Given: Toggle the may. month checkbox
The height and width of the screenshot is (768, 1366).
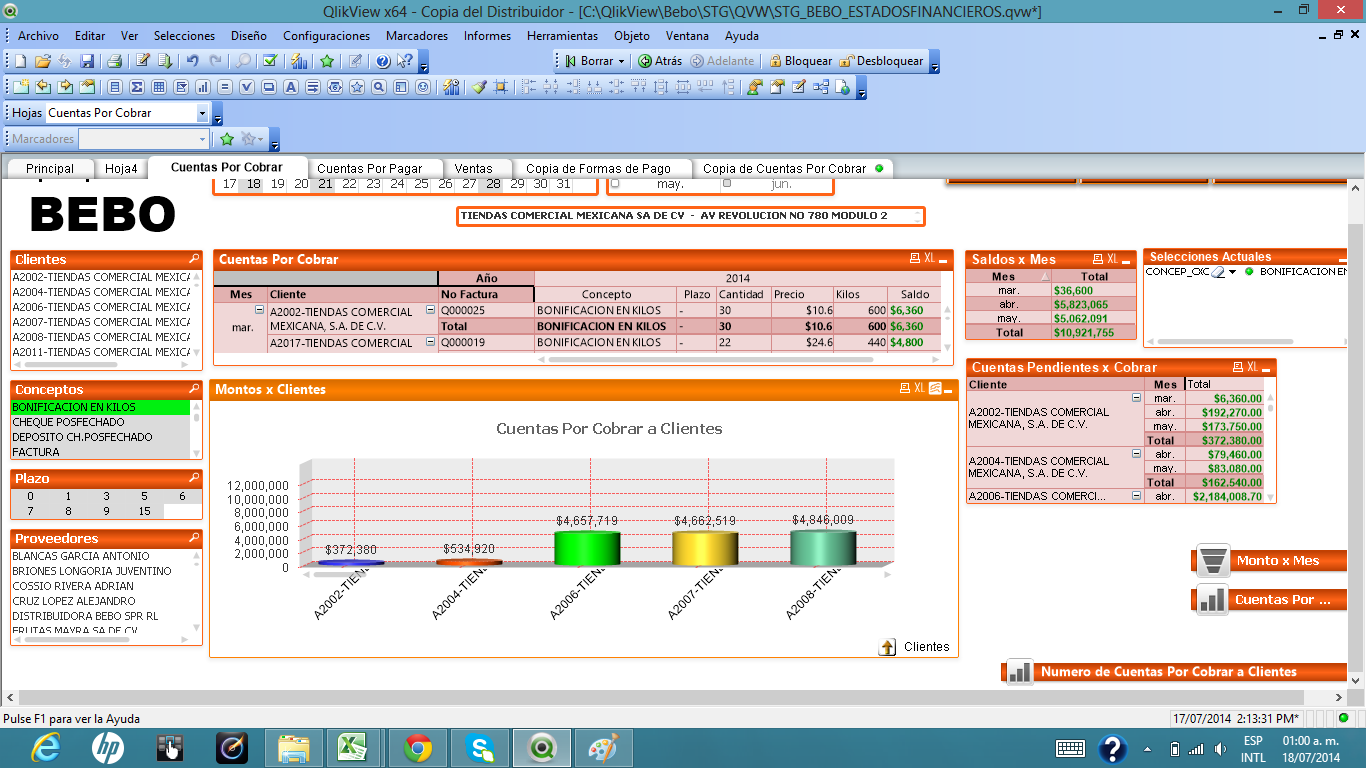Looking at the screenshot, I should click(x=615, y=184).
